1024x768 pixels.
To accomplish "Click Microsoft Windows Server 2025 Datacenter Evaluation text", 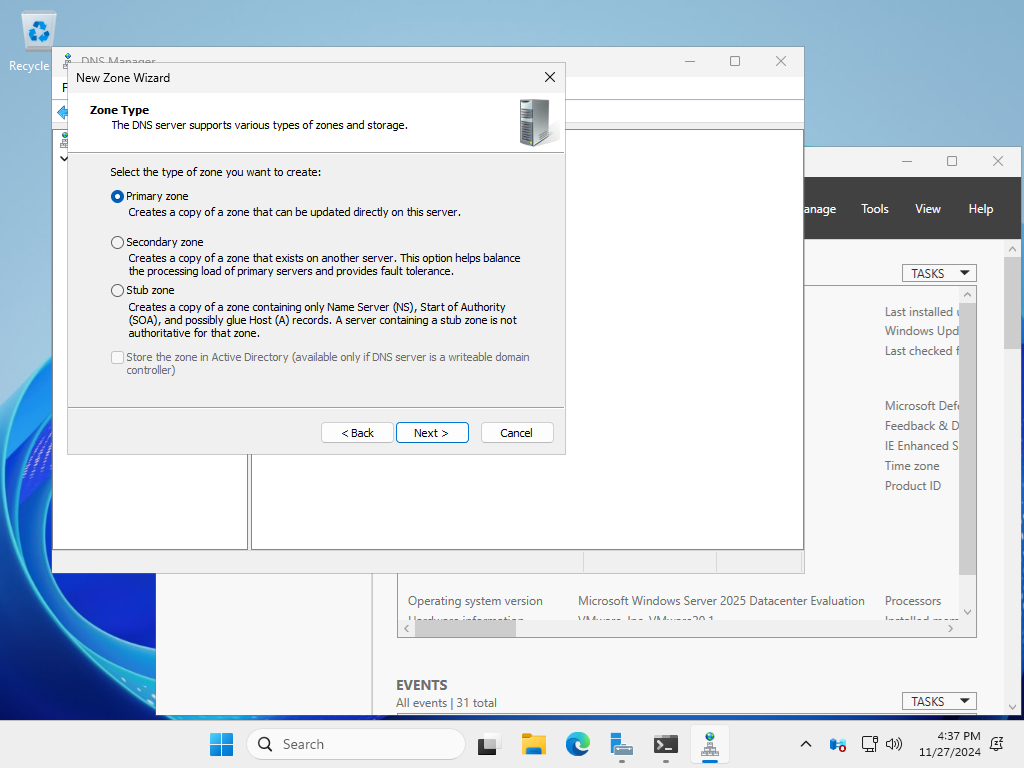I will coord(721,601).
